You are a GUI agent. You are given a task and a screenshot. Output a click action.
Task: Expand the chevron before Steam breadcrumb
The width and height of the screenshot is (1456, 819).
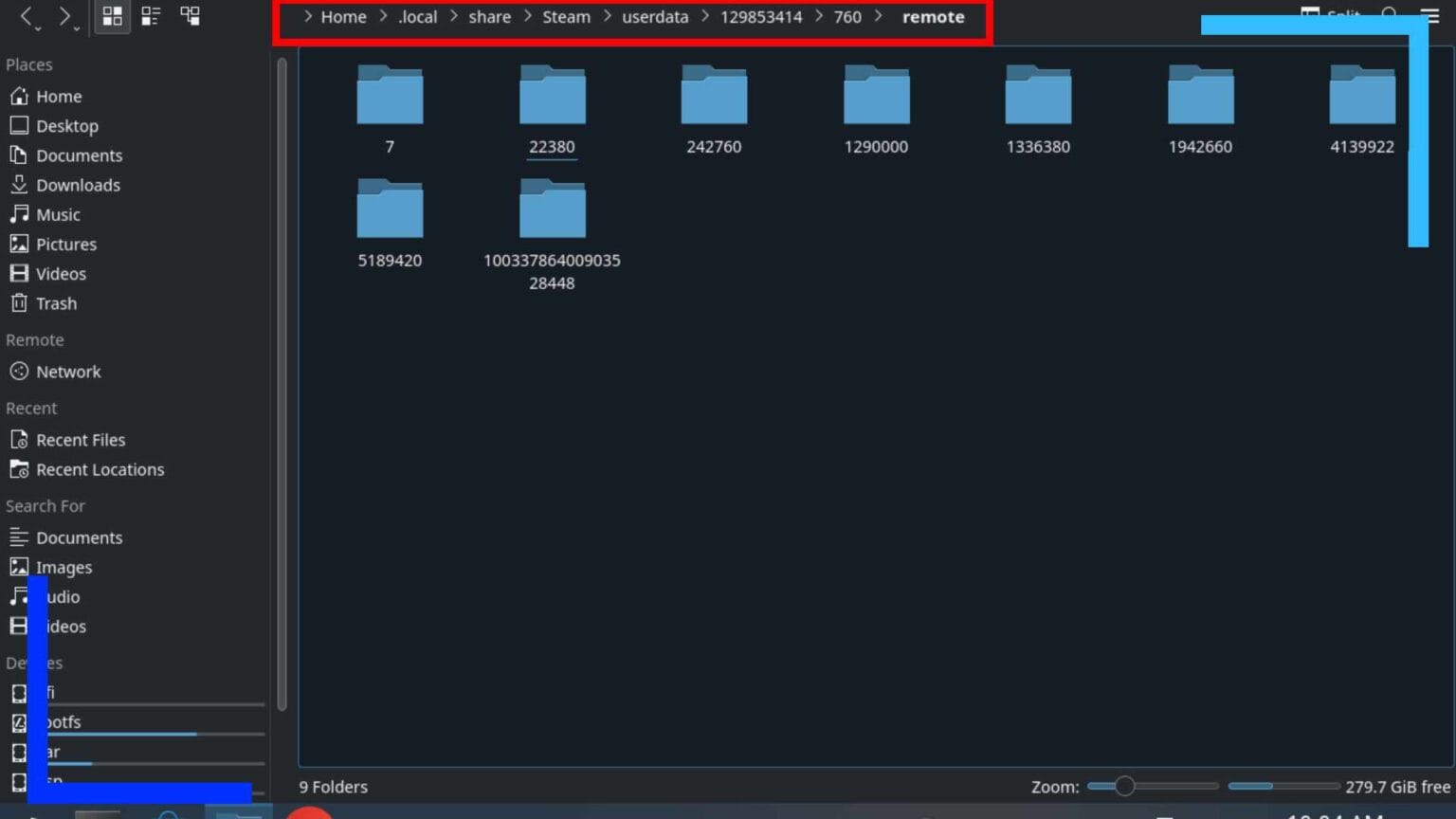(528, 16)
